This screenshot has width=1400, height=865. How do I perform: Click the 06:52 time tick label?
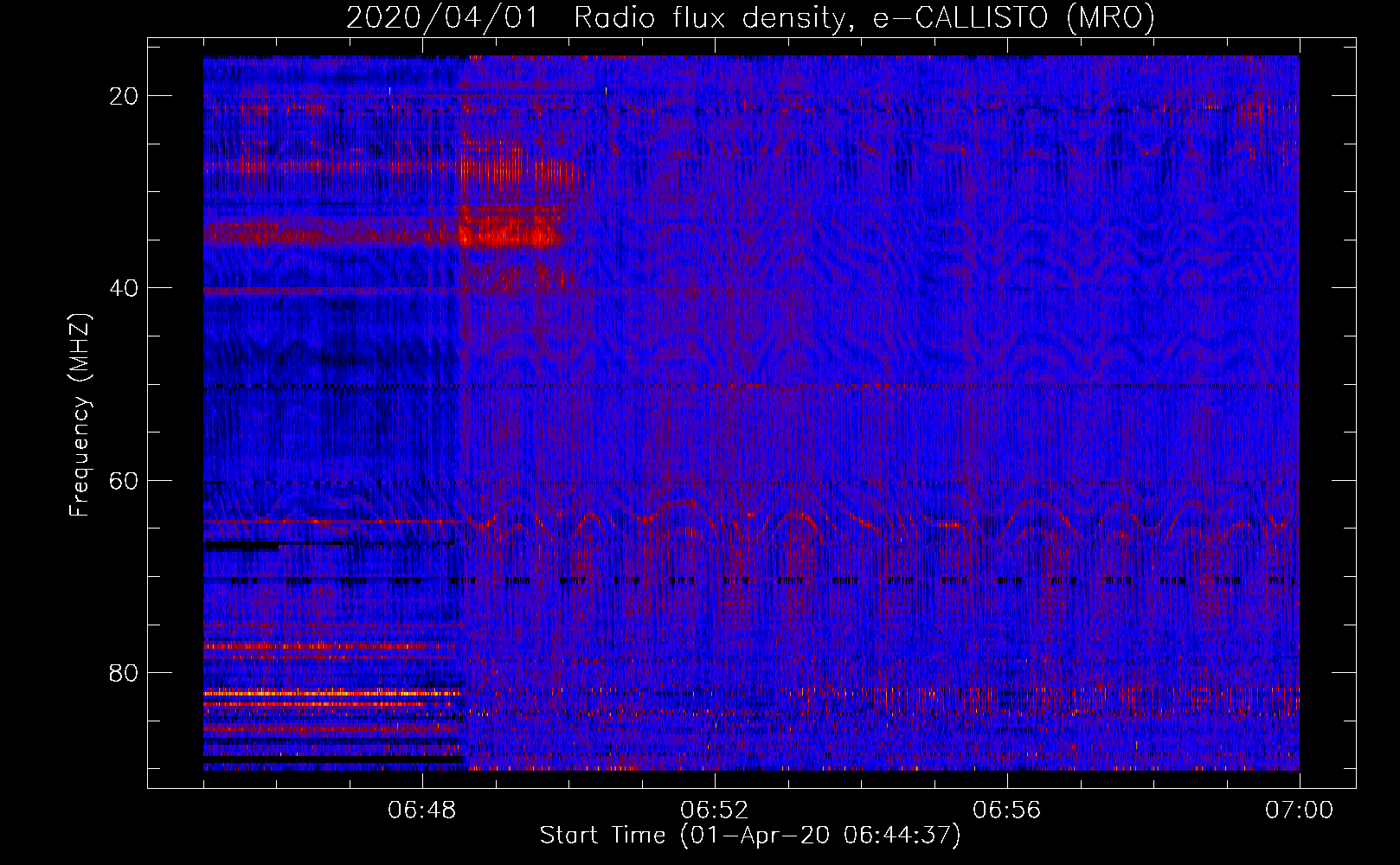[714, 811]
